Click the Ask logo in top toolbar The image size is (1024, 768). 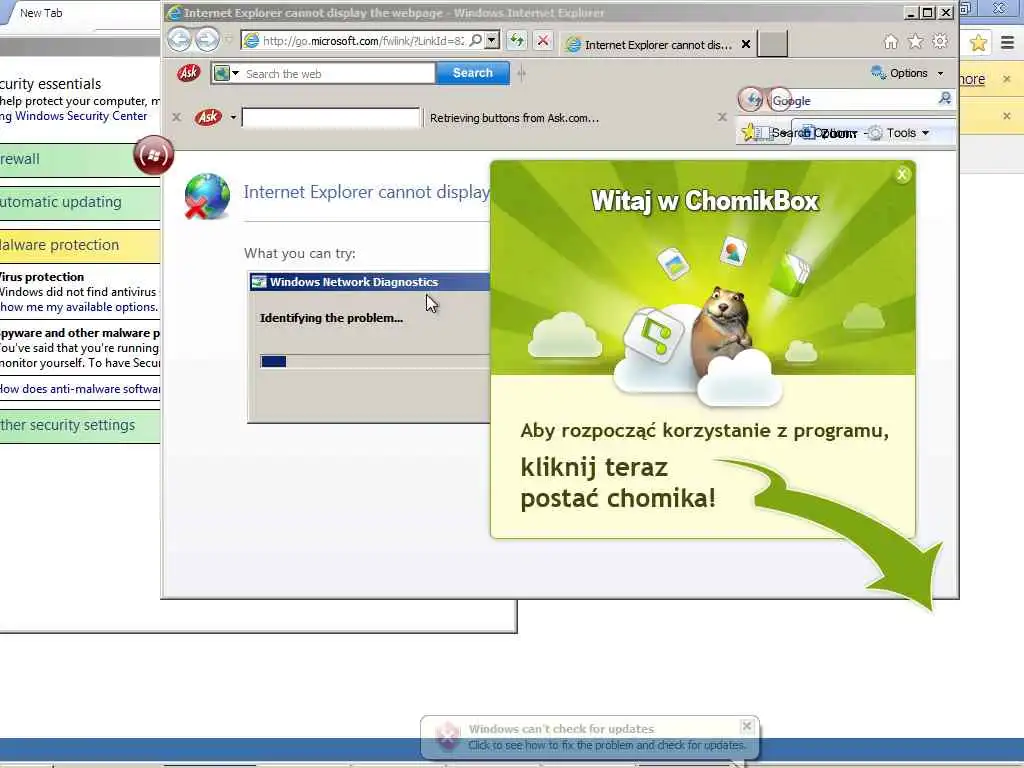(x=188, y=73)
